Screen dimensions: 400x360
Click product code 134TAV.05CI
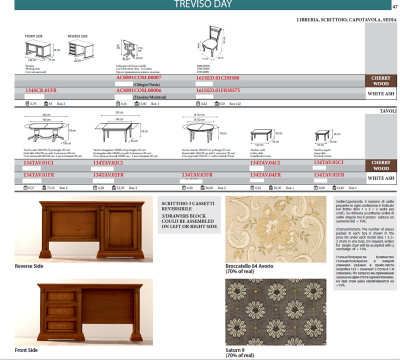[329, 162]
